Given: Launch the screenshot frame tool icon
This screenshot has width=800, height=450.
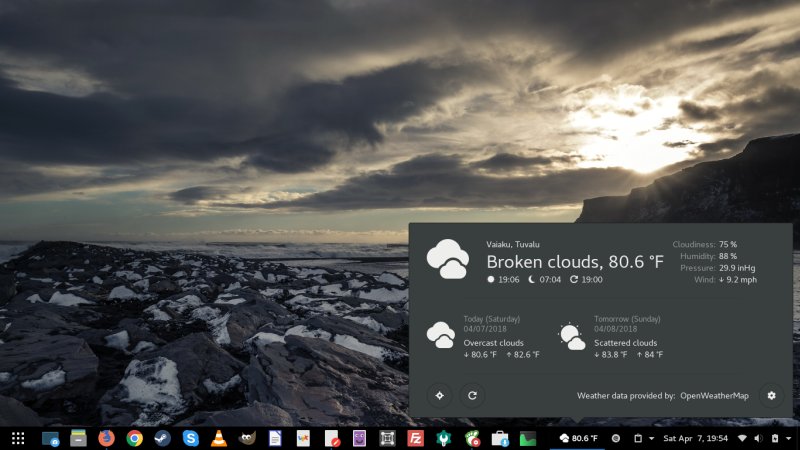Looking at the screenshot, I should [388, 438].
